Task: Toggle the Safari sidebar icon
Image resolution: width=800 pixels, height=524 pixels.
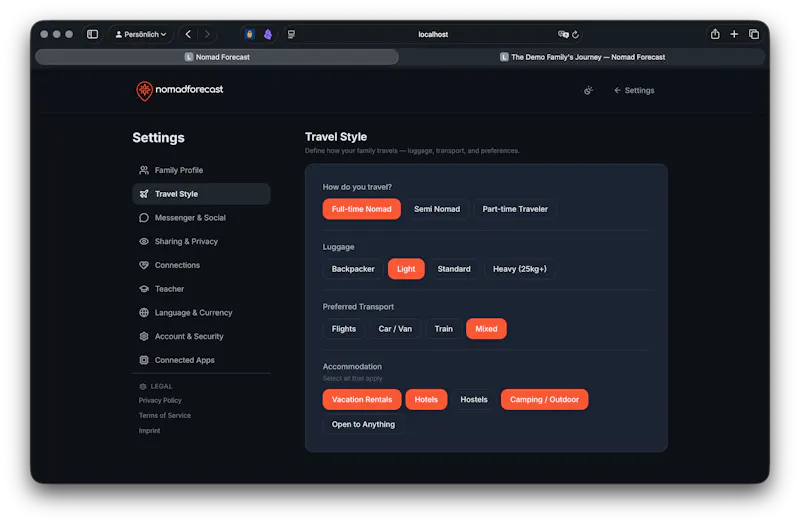Action: click(x=92, y=34)
